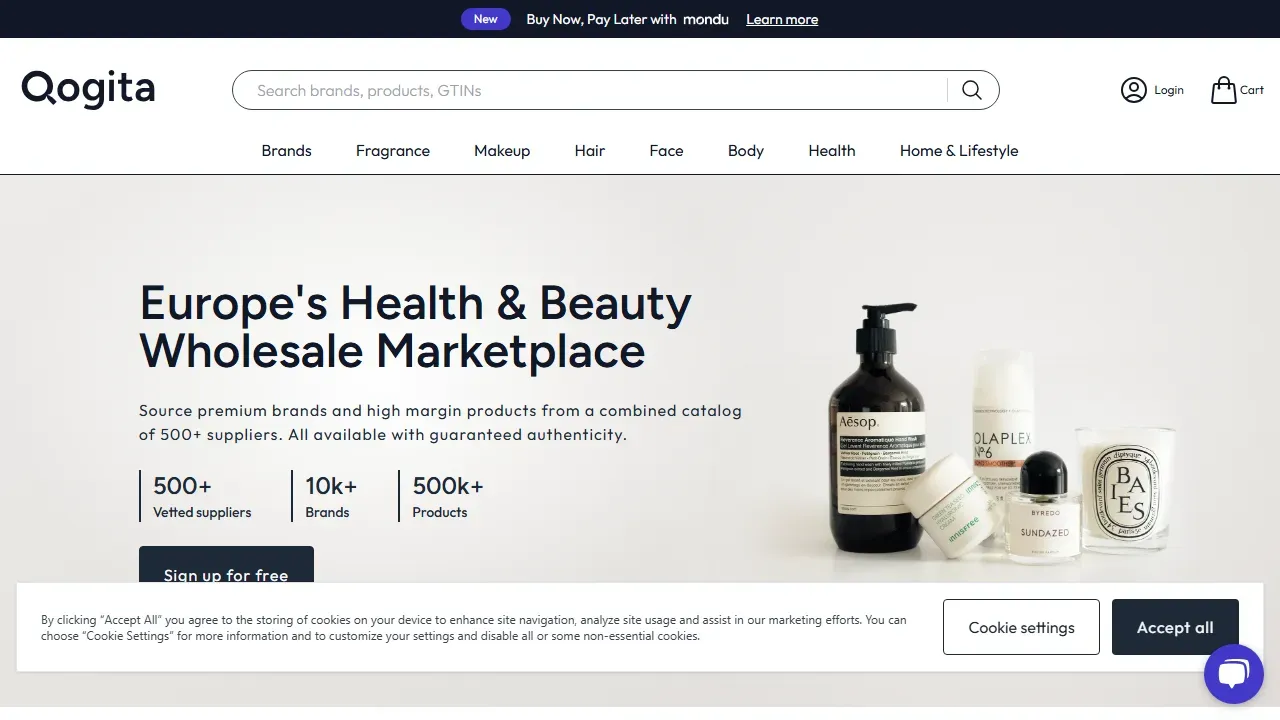Viewport: 1280px width, 720px height.
Task: Open the Fragrance category
Action: (x=393, y=151)
